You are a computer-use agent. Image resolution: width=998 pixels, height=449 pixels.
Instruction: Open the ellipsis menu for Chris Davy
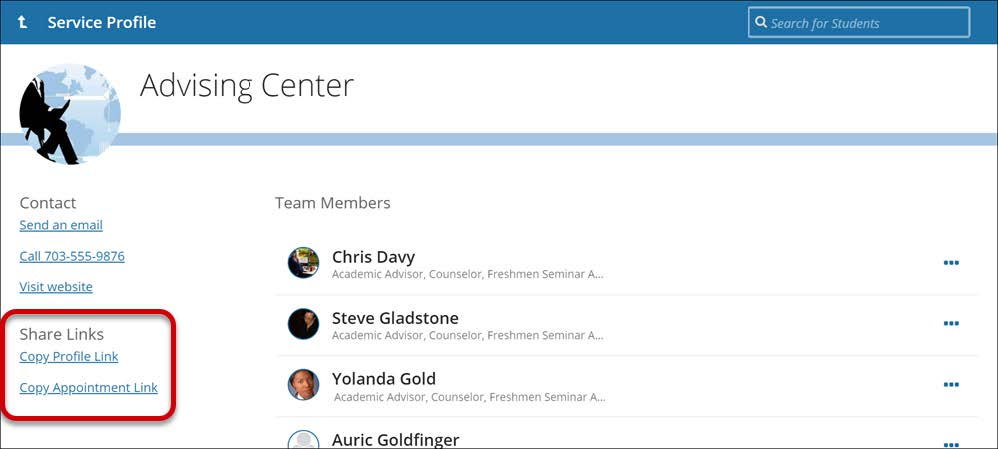tap(951, 263)
